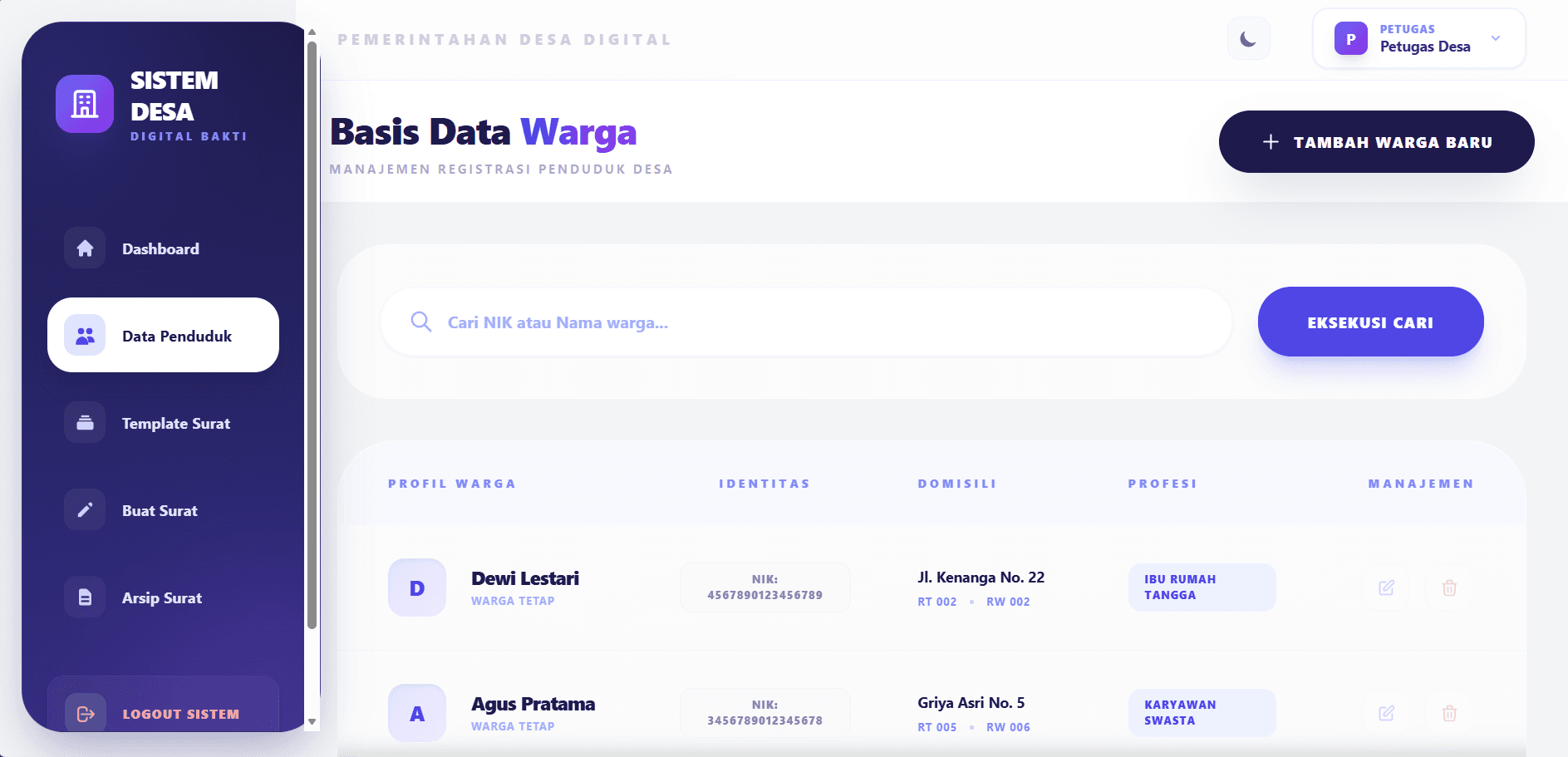The image size is (1568, 757).
Task: Click Dewi Lestari's avatar letter D
Action: click(417, 587)
